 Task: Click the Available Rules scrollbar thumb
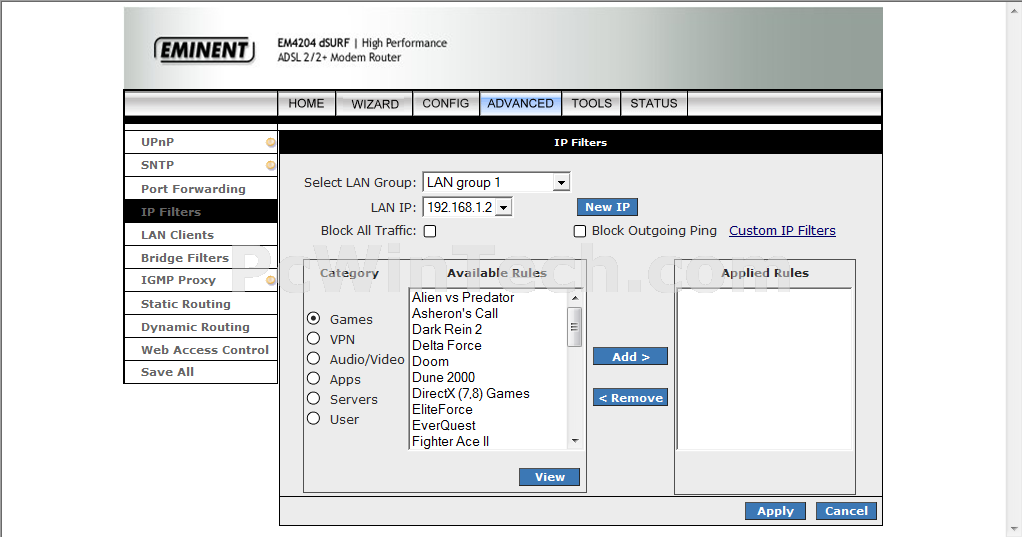tap(575, 327)
